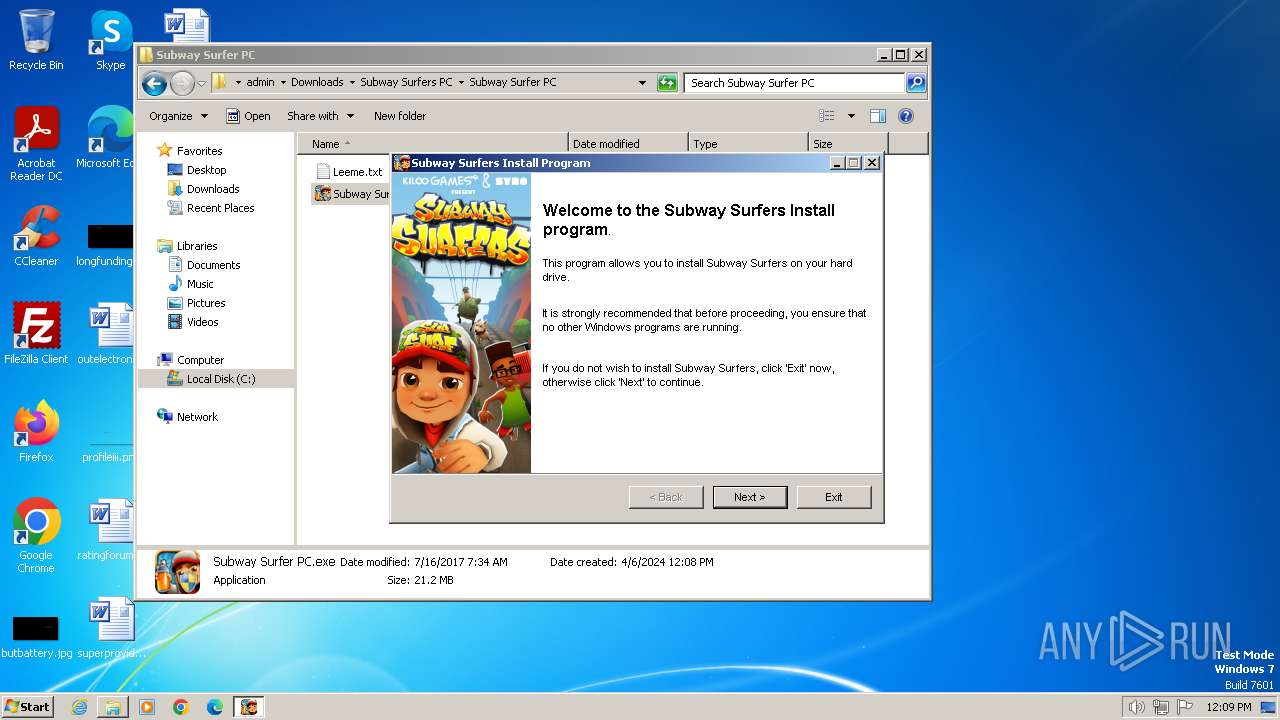The width and height of the screenshot is (1280, 720).
Task: Launch Microsoft Edge from the taskbar
Action: click(215, 707)
